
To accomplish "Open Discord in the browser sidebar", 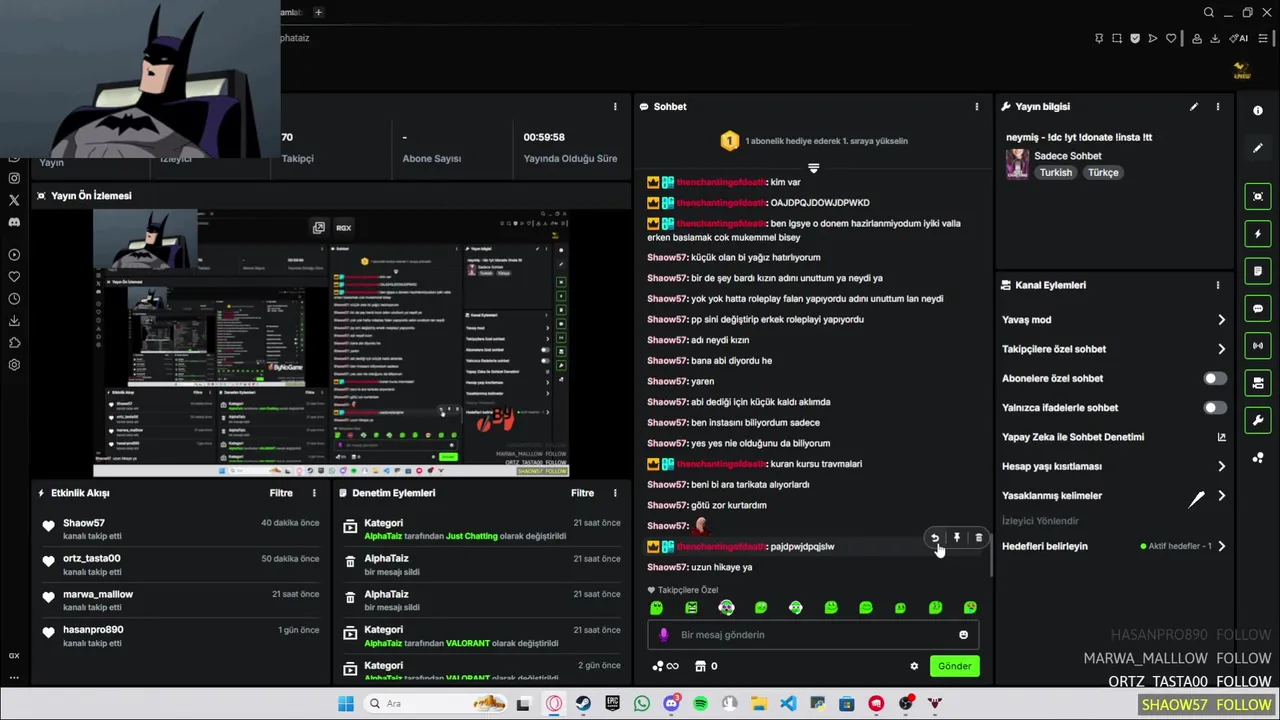I will click(14, 222).
